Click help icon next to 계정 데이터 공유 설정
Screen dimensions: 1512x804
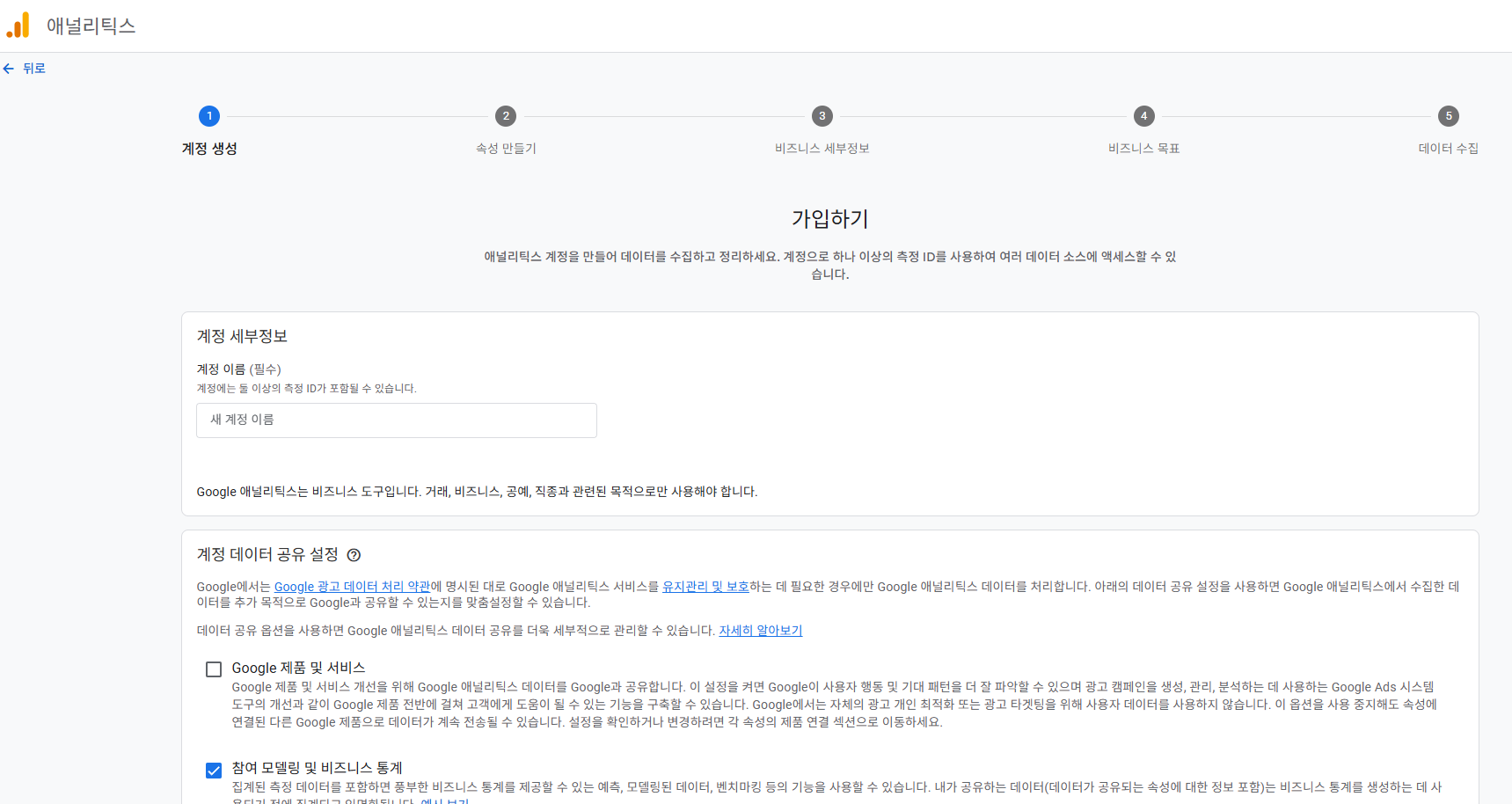[x=354, y=555]
